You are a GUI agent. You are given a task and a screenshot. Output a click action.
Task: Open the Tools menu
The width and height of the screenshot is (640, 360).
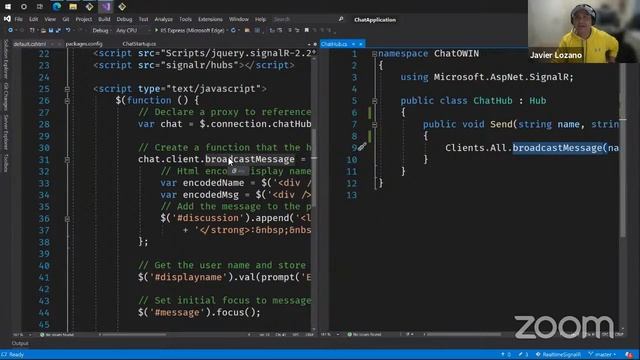point(185,19)
